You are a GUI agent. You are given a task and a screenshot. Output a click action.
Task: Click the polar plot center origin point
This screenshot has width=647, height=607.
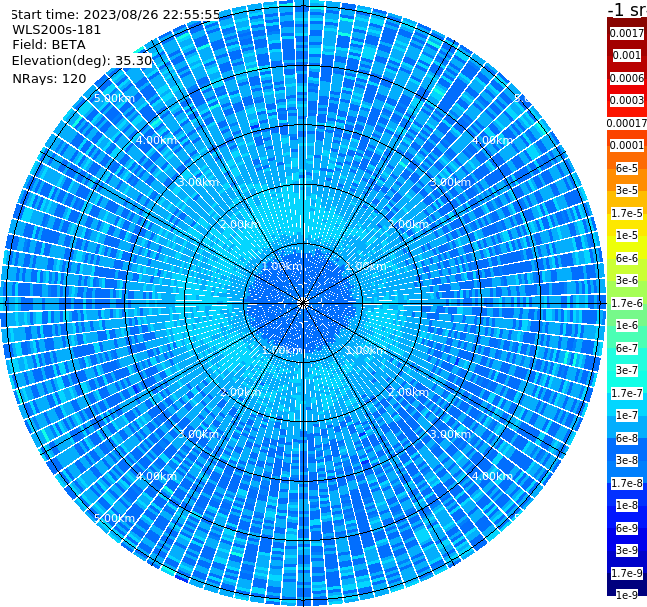click(303, 303)
